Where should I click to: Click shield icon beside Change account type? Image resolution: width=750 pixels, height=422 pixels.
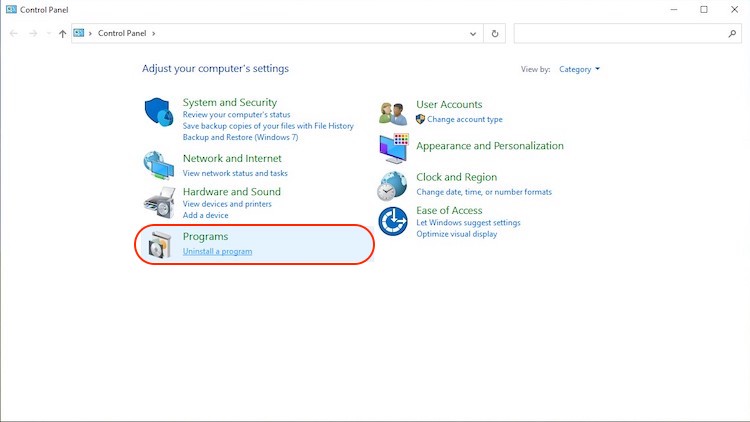(x=420, y=119)
